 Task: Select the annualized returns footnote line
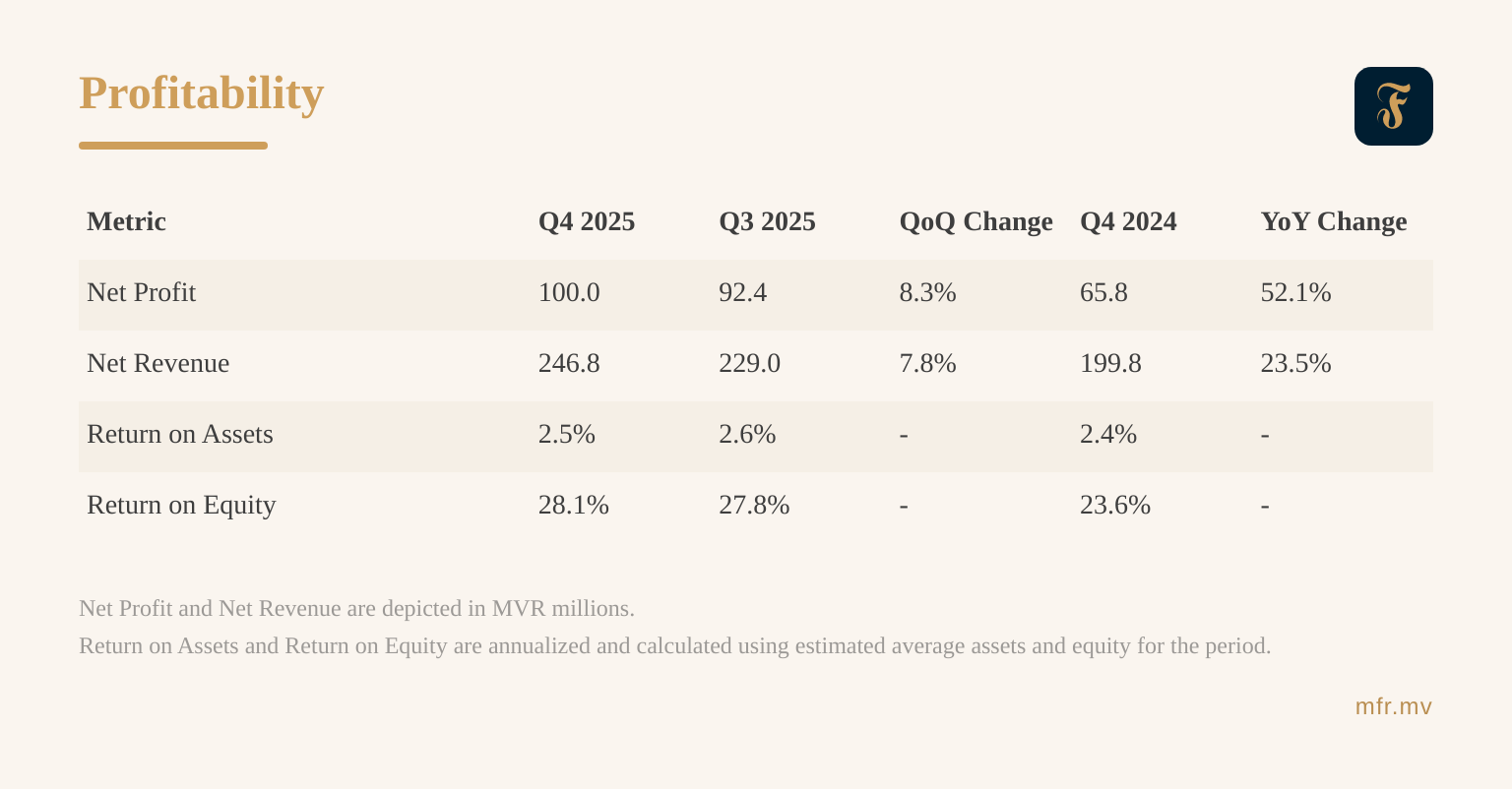click(x=674, y=646)
